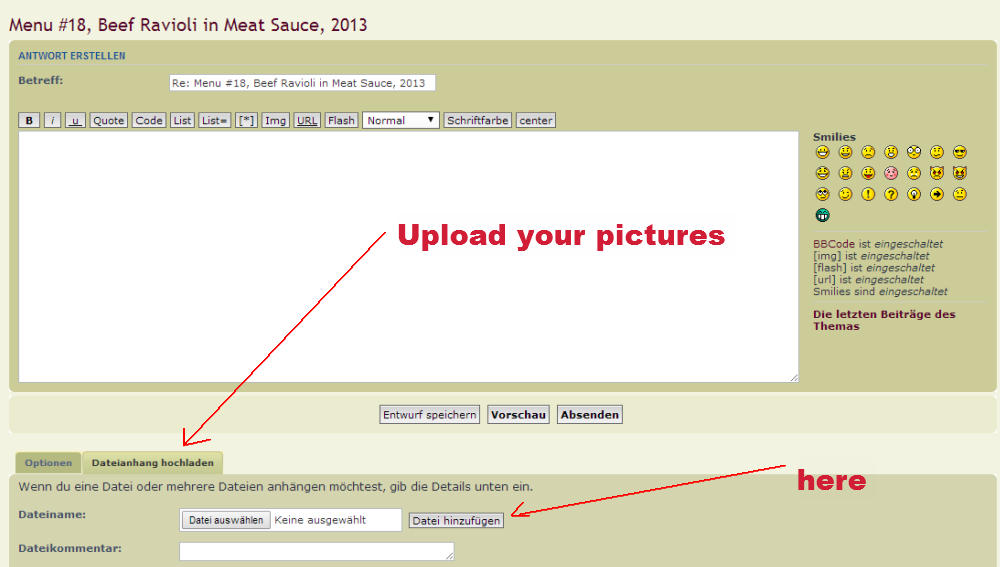Insert the arrow smiley

[x=937, y=194]
